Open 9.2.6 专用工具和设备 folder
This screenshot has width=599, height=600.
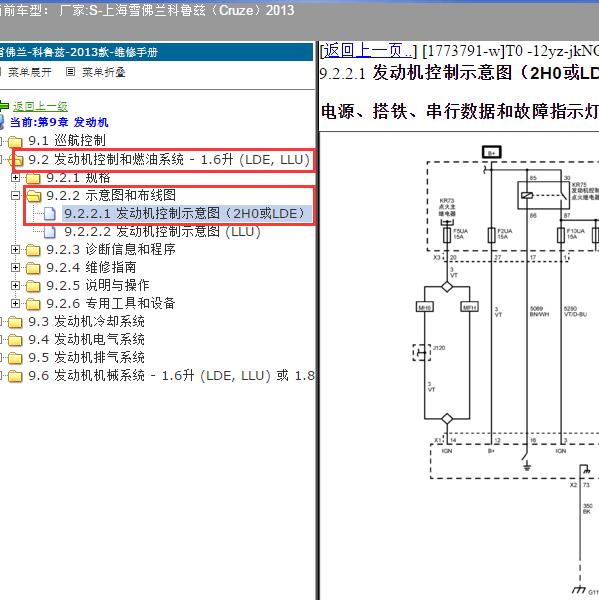(111, 303)
